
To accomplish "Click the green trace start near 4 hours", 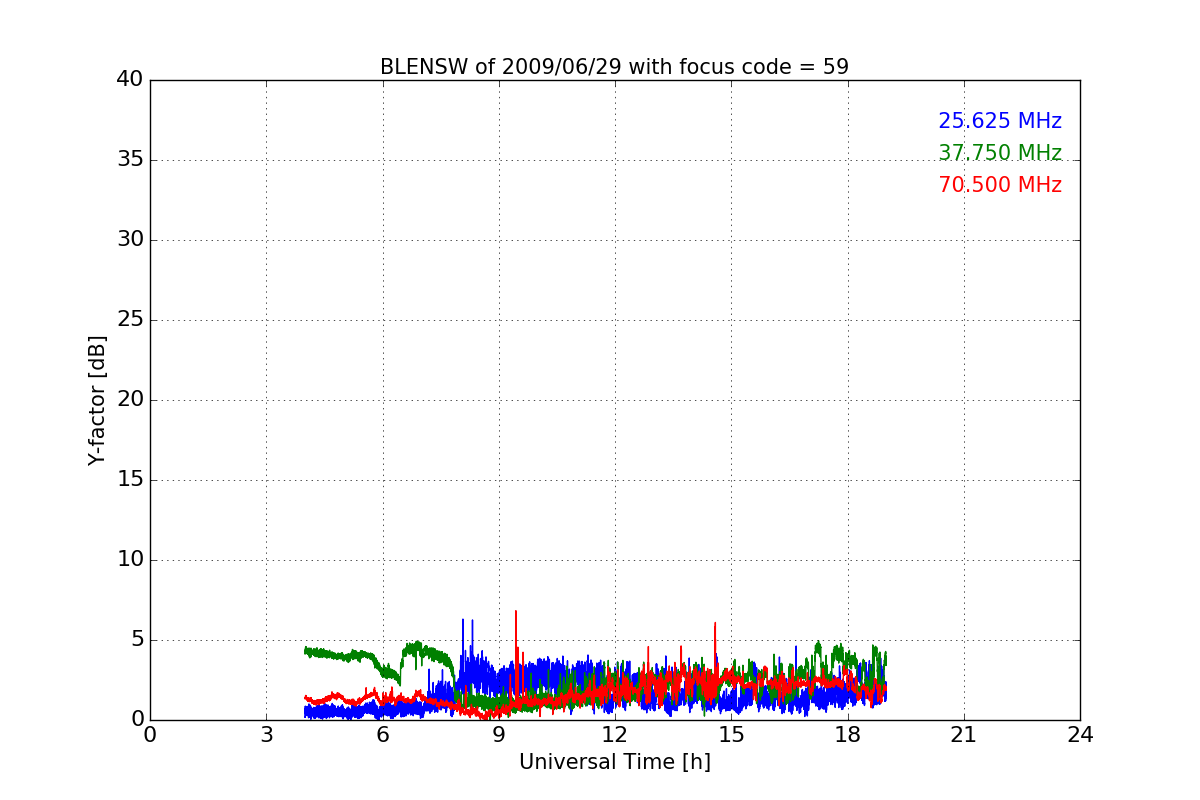I will (308, 650).
